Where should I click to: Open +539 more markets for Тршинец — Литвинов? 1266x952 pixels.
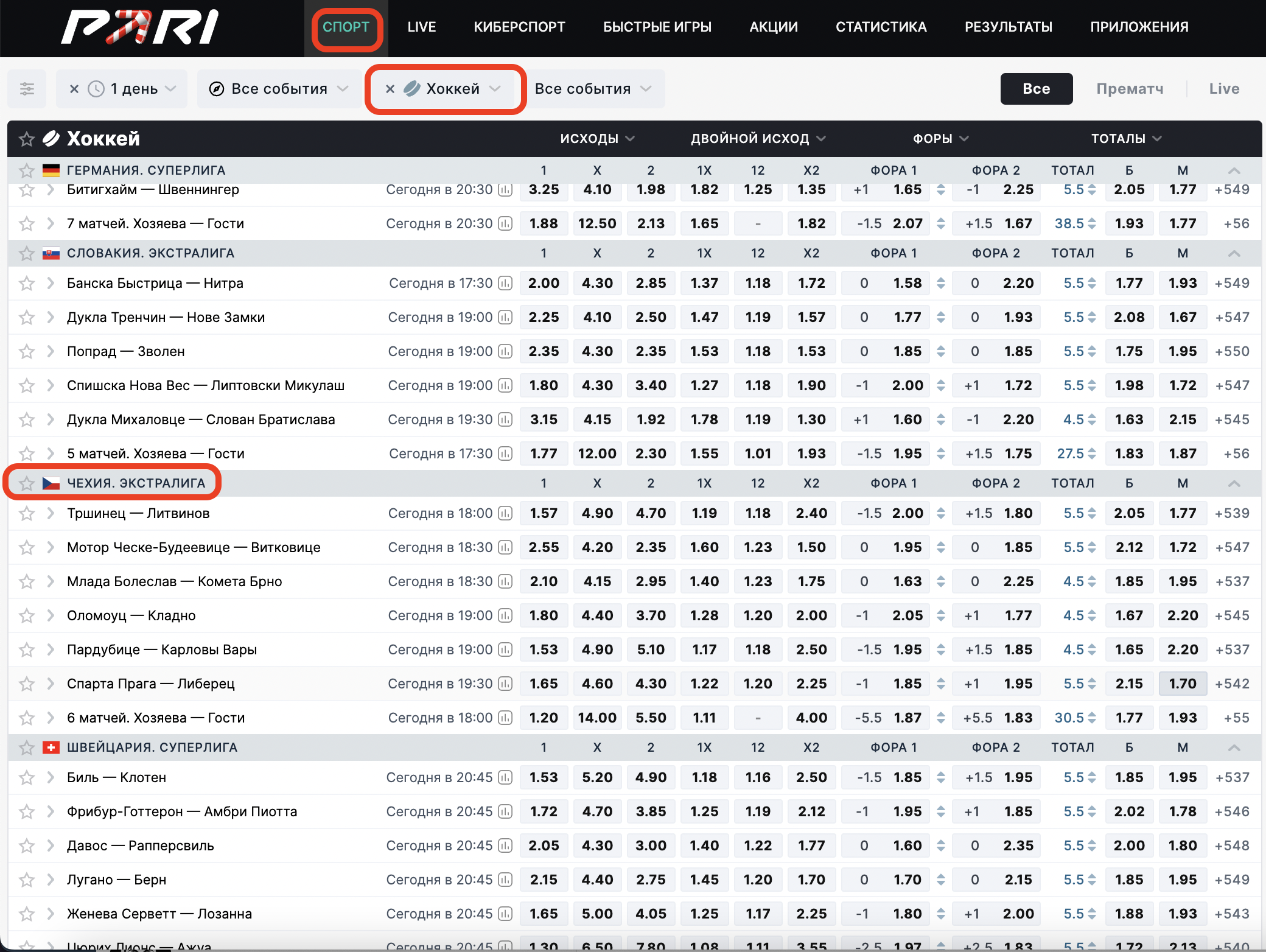(1232, 513)
